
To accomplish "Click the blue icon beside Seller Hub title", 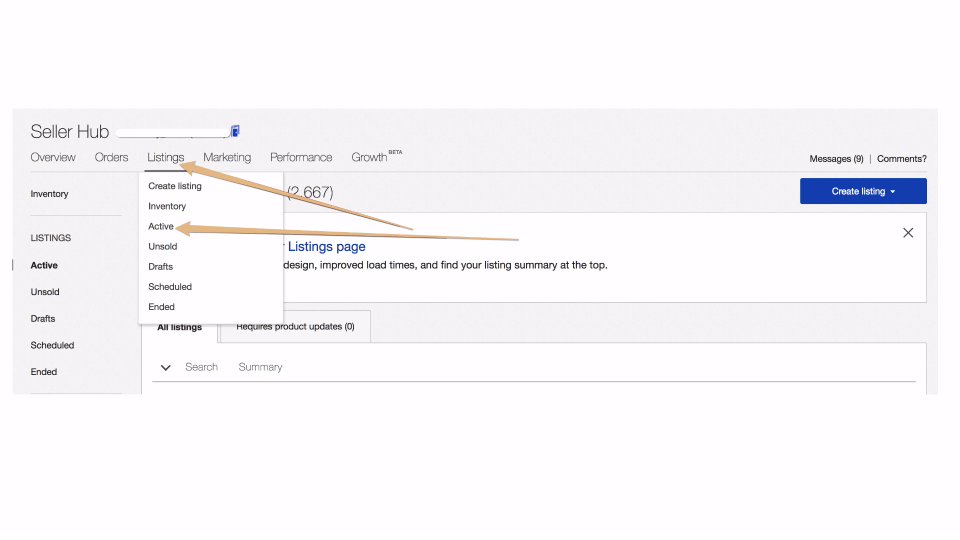I will (x=235, y=131).
